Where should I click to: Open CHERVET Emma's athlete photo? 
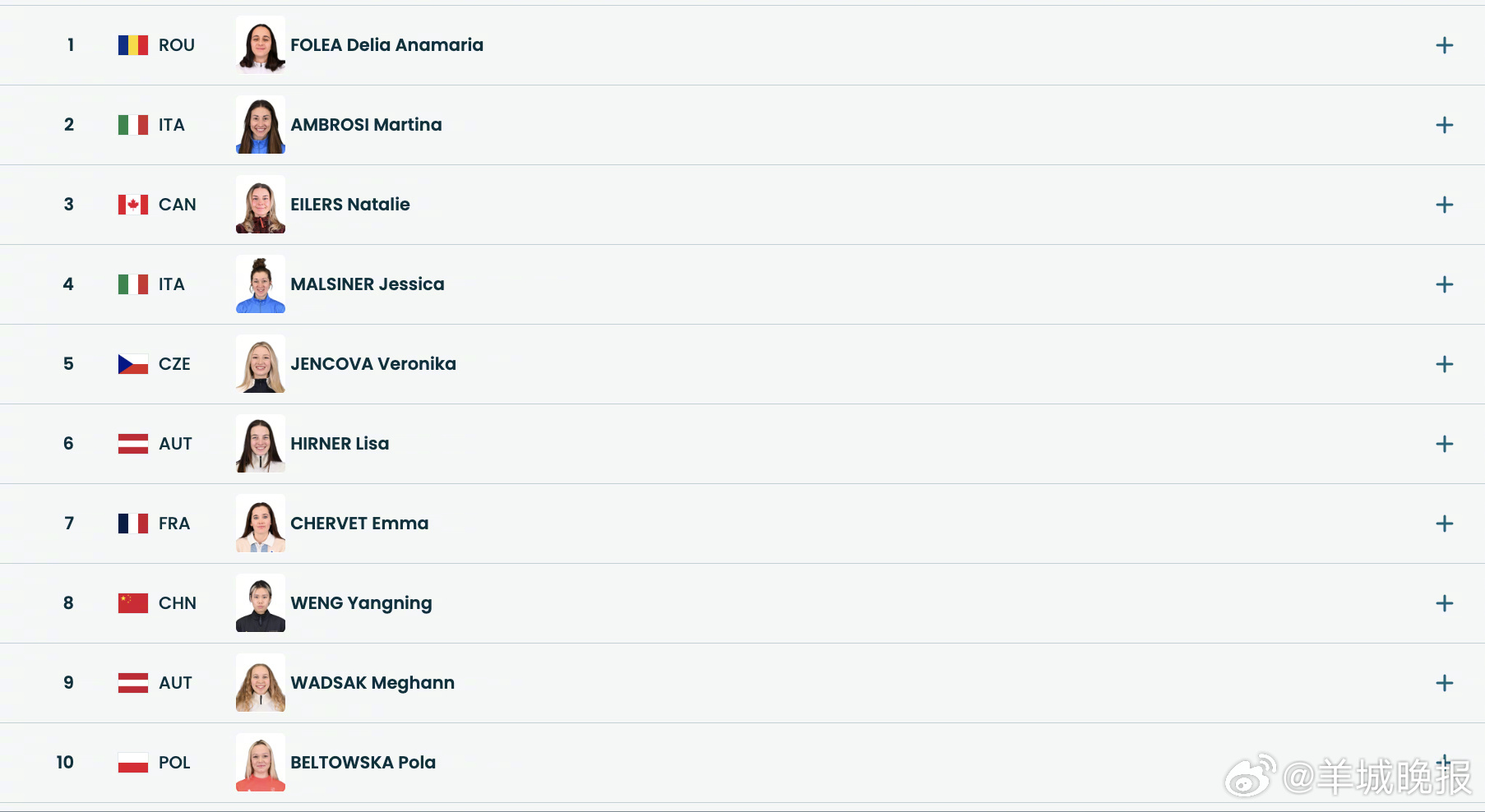pos(260,524)
